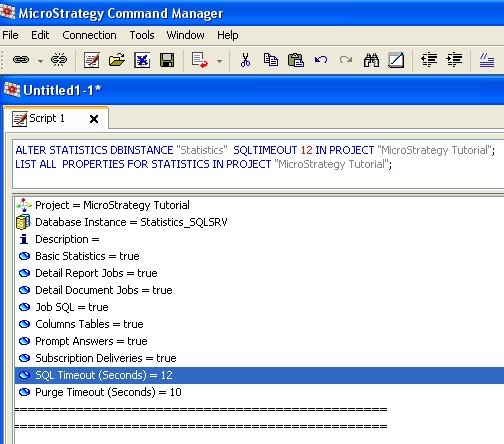
Task: Open the Connection menu
Action: click(89, 35)
